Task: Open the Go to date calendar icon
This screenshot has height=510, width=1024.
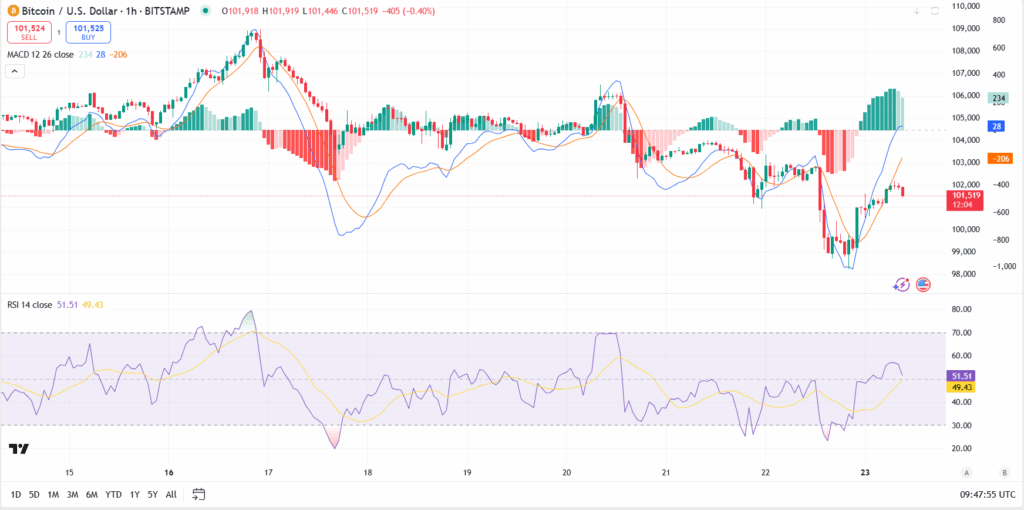Action: (x=199, y=494)
